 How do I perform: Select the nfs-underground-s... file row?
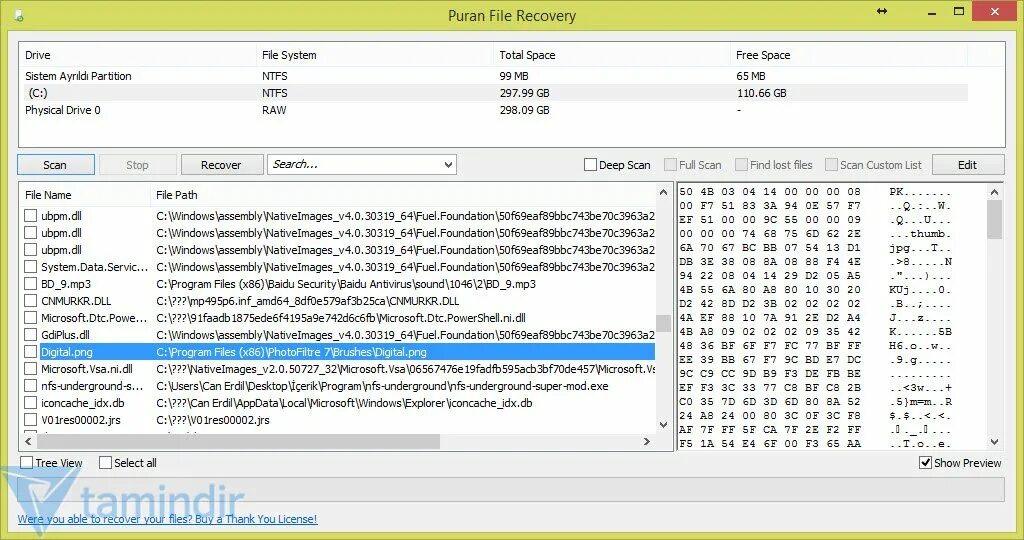[x=338, y=386]
